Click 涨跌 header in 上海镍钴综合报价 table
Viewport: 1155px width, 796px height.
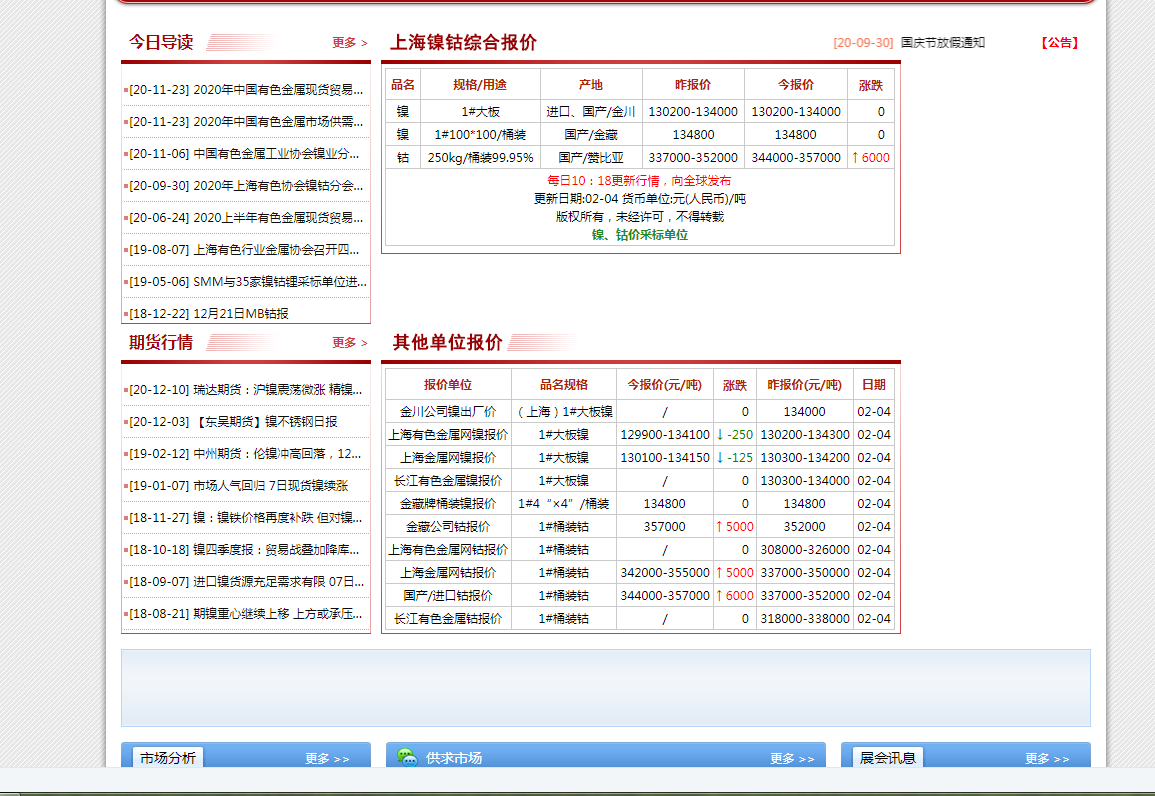pos(871,85)
